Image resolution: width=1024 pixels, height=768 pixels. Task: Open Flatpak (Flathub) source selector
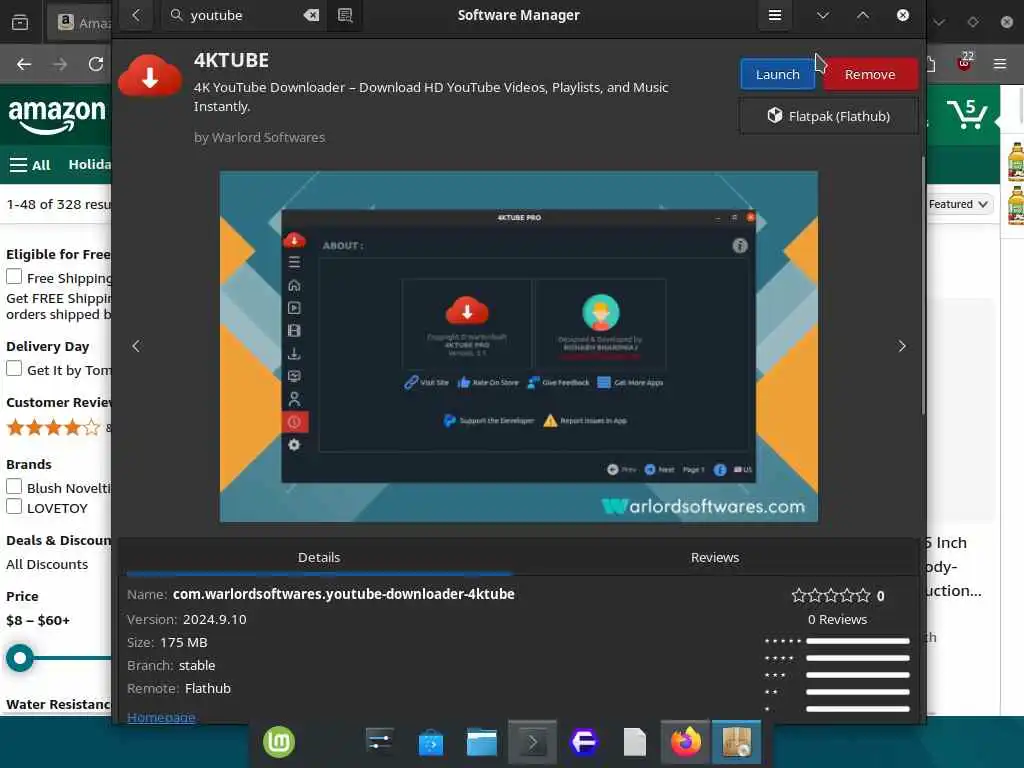[829, 116]
